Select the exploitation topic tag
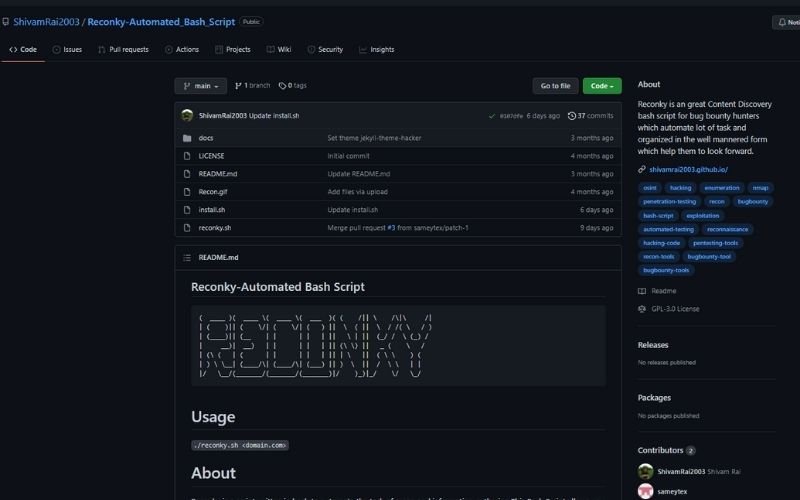 703,215
